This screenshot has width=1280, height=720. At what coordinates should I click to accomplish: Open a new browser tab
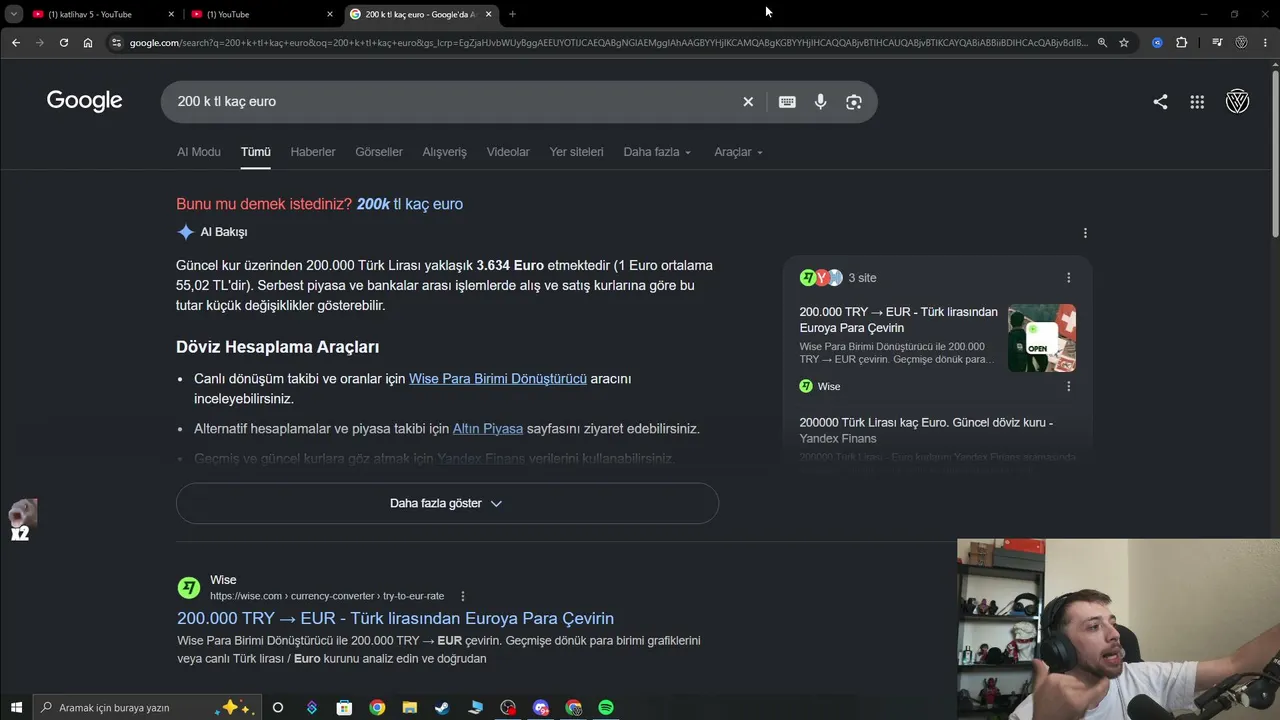click(x=512, y=14)
